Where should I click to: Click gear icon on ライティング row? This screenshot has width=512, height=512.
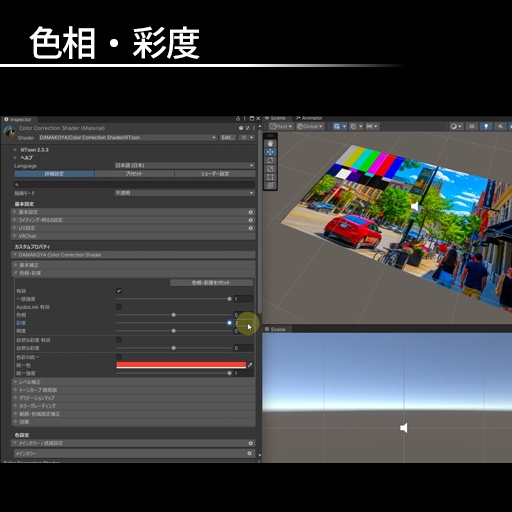coord(250,220)
